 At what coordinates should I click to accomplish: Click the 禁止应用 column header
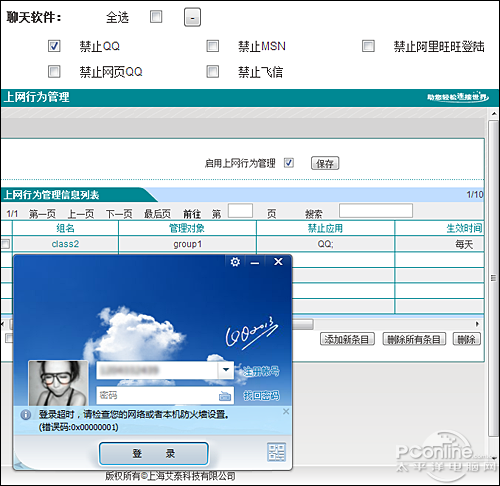(x=325, y=228)
